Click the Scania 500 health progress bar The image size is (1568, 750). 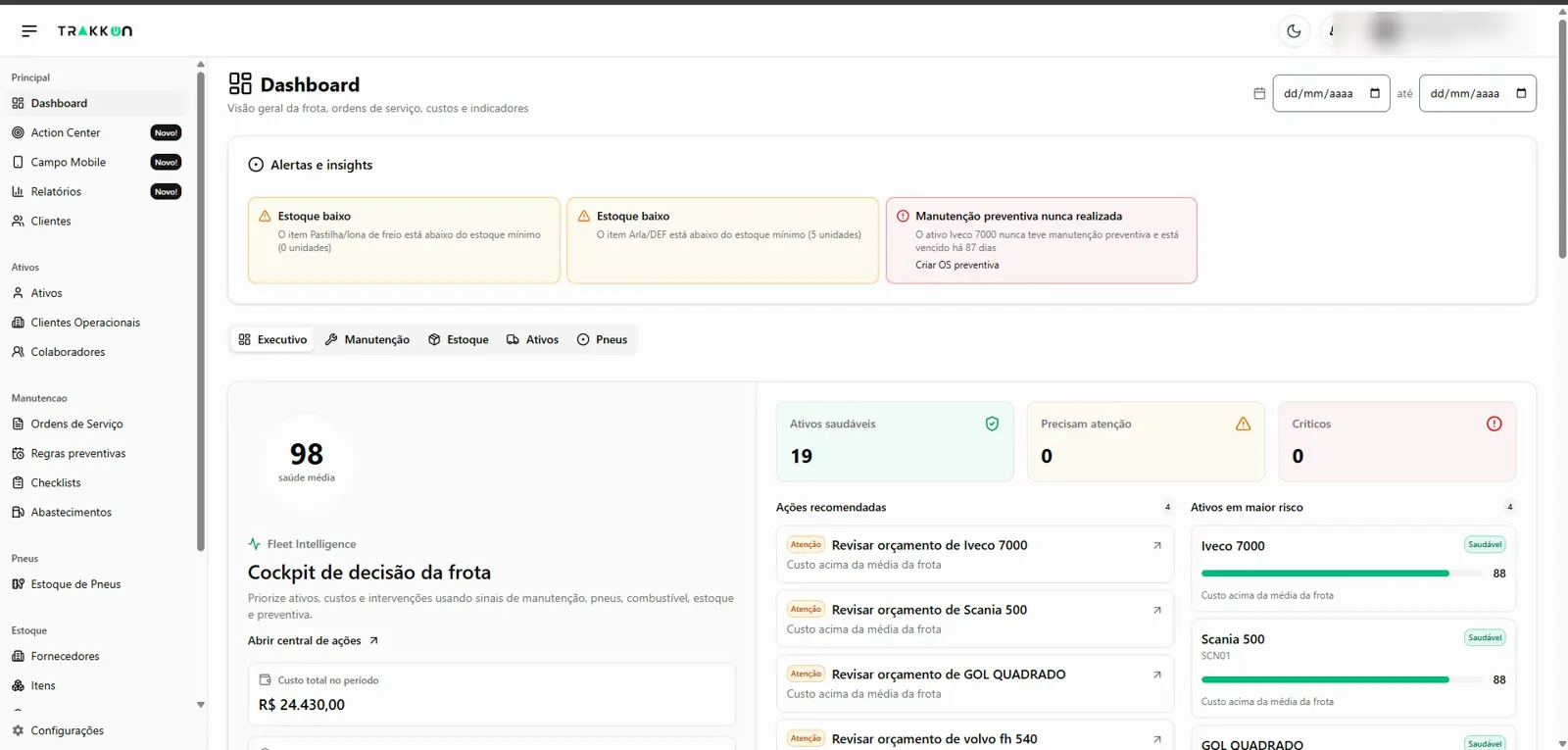coord(1343,679)
